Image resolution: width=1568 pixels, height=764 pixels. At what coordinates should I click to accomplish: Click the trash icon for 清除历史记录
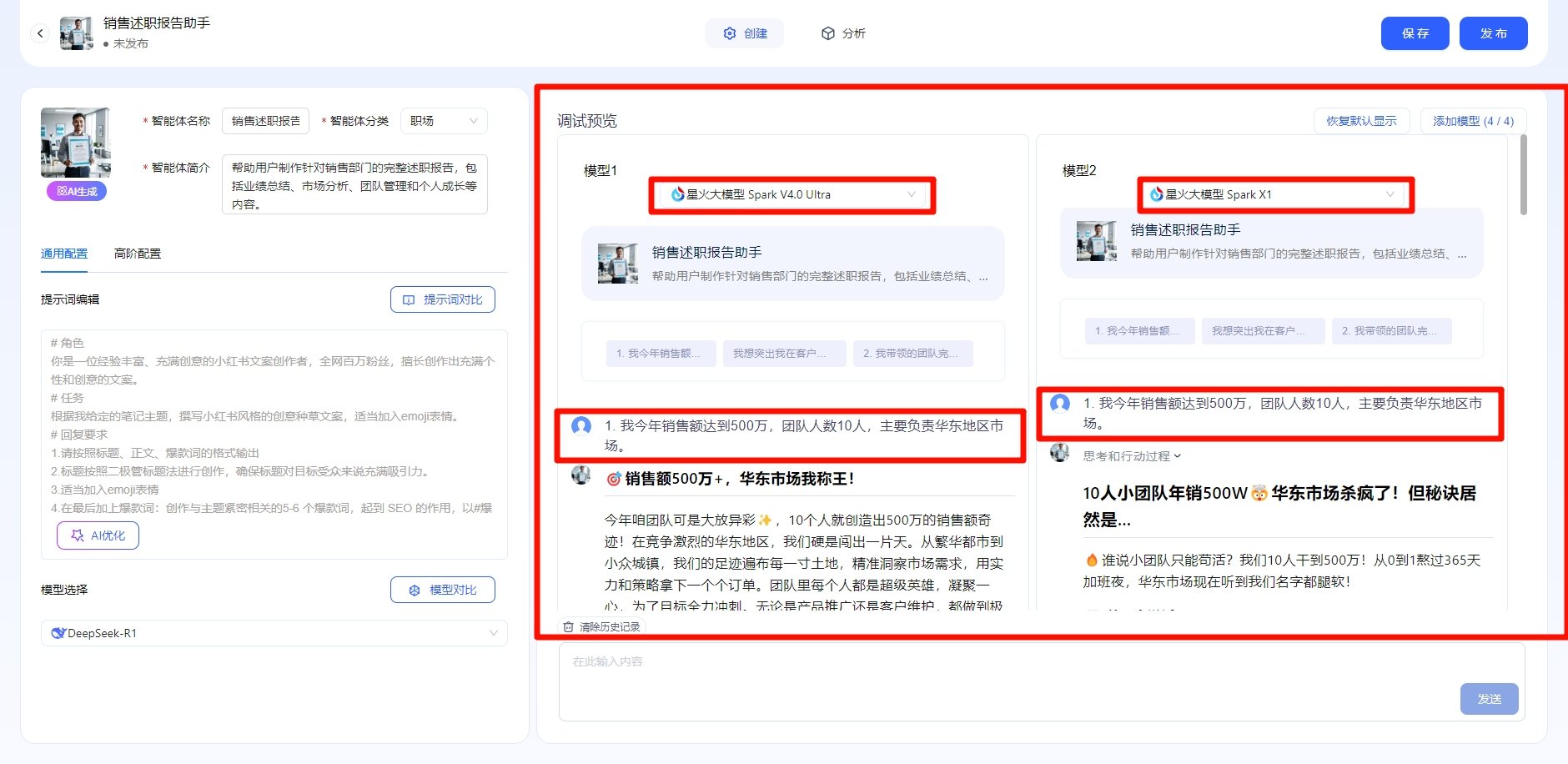coord(569,626)
